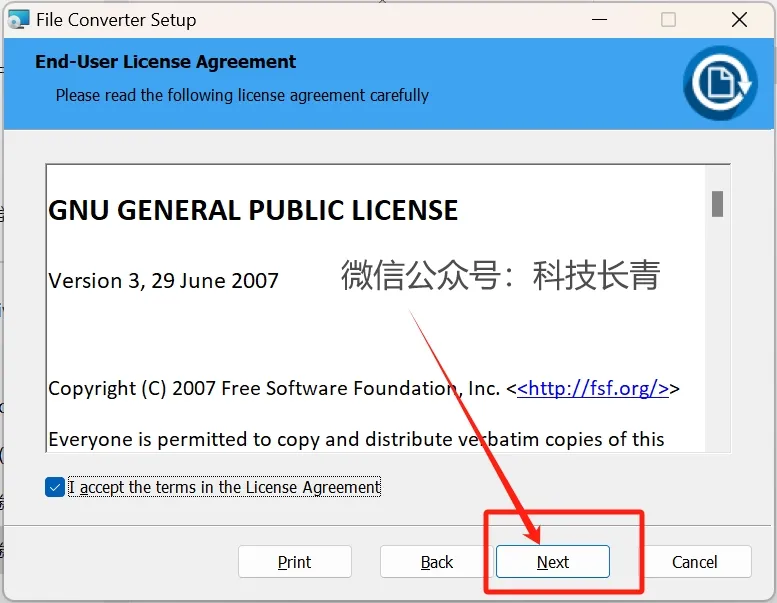
Task: Click the Copyright 2007 Free Software Foundation text
Action: click(x=274, y=388)
